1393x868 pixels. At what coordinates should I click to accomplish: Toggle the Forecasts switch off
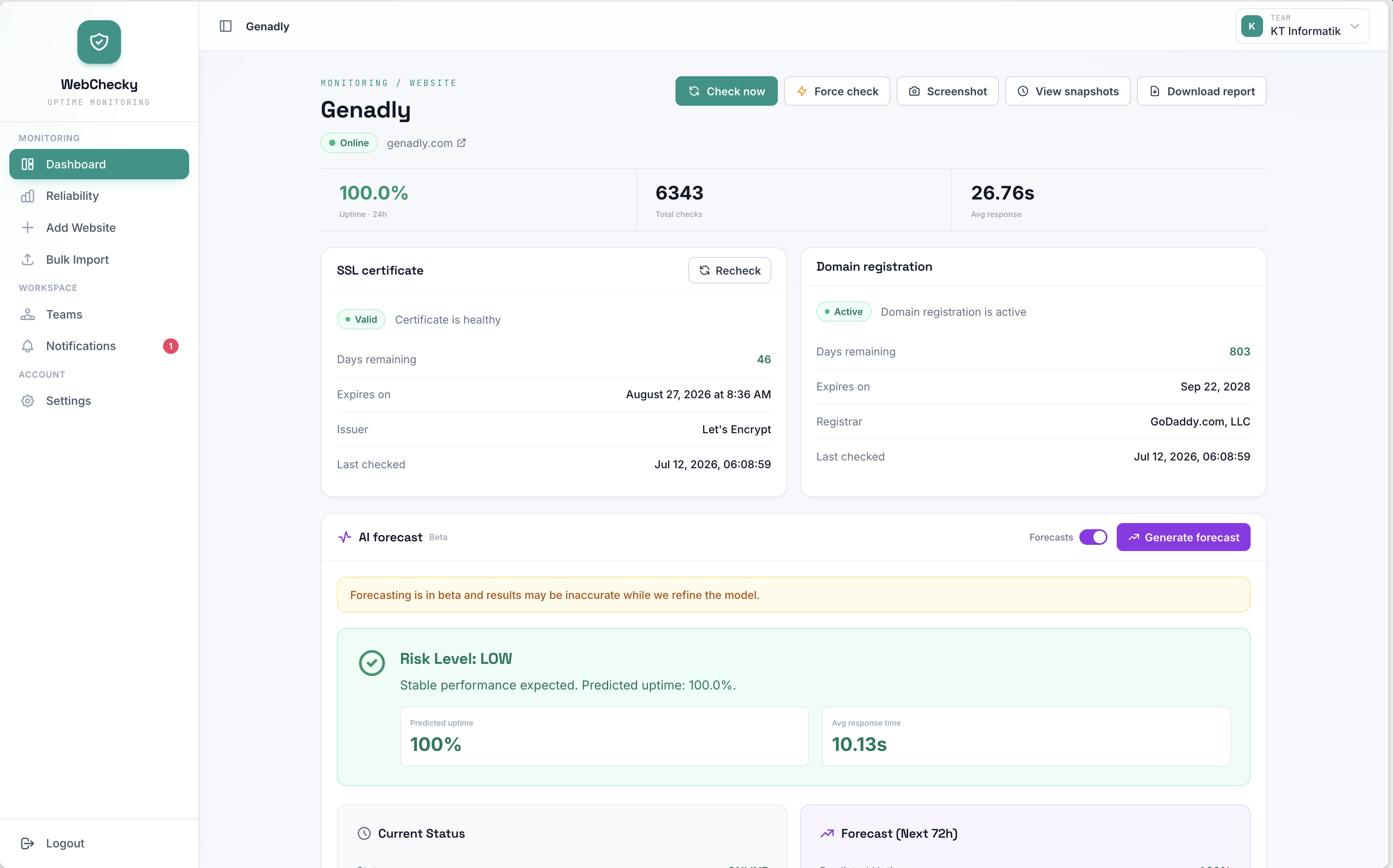(1093, 537)
